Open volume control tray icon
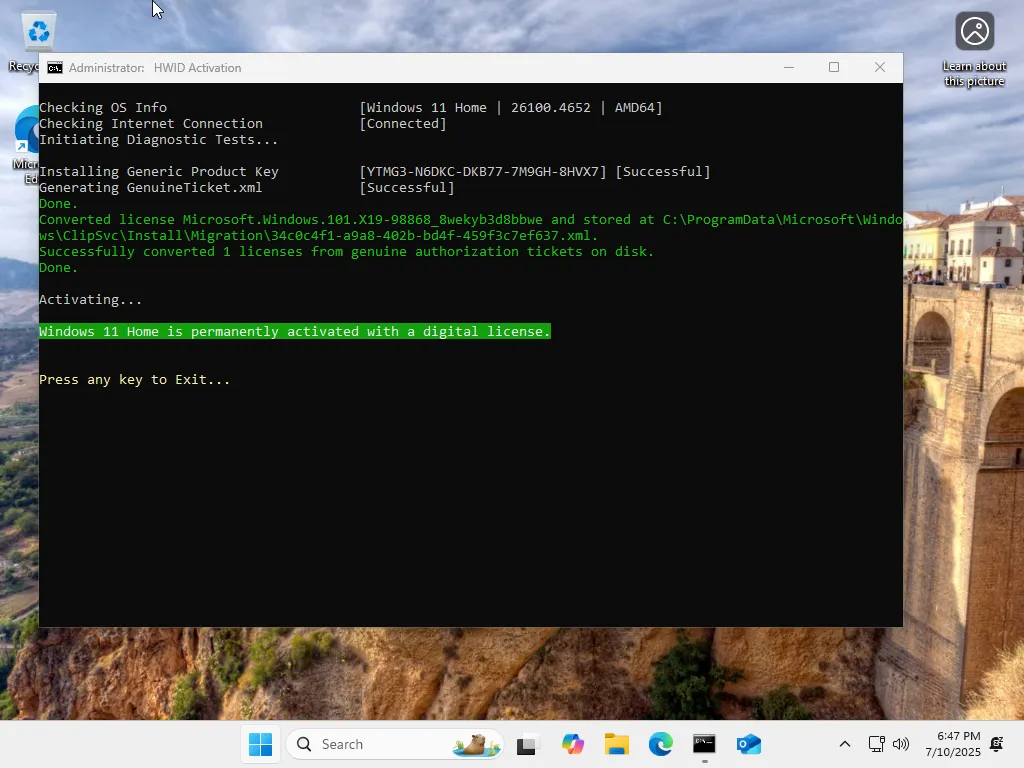This screenshot has width=1024, height=768. 901,744
